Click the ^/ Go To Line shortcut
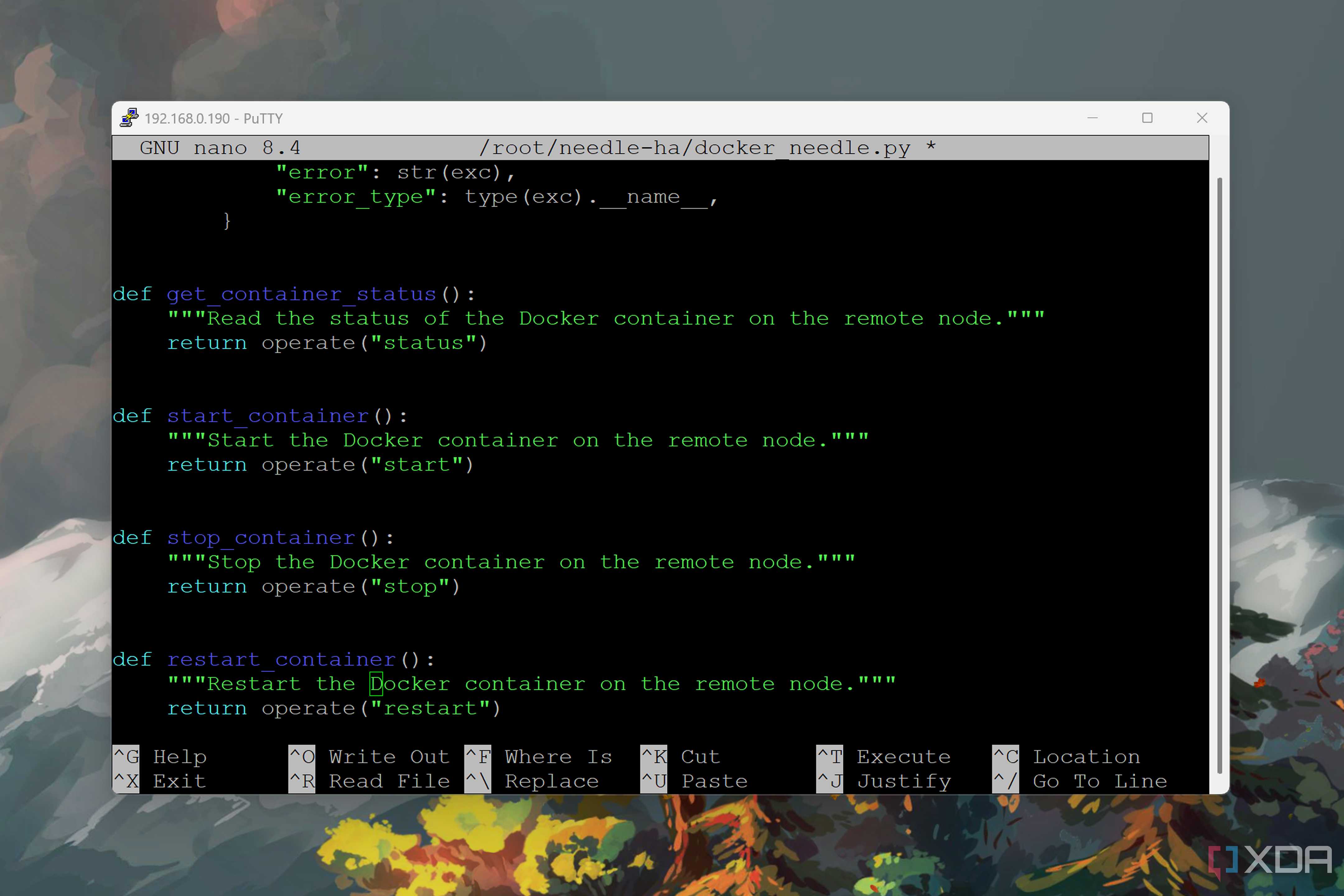1344x896 pixels. point(1080,781)
